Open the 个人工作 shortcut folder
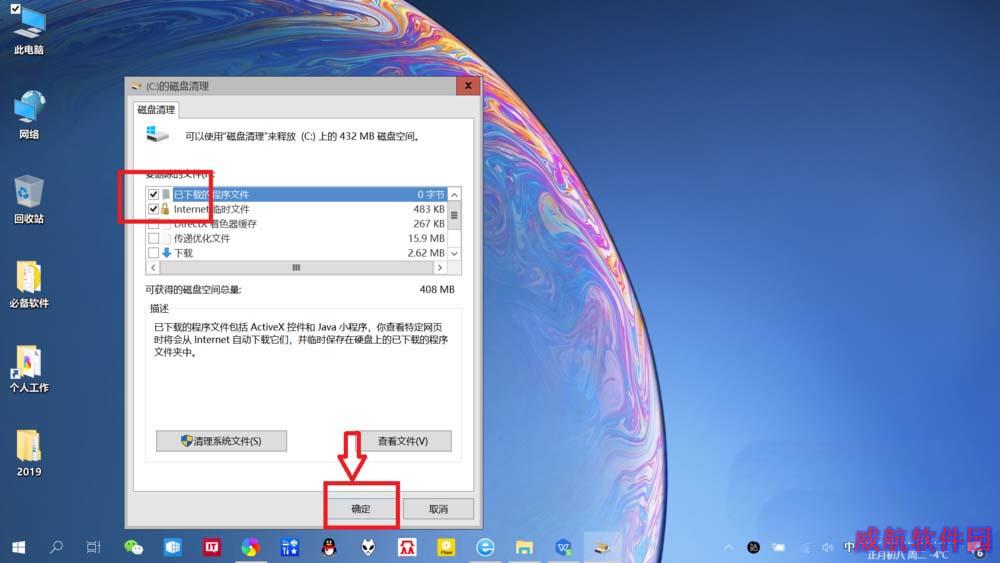 [29, 369]
